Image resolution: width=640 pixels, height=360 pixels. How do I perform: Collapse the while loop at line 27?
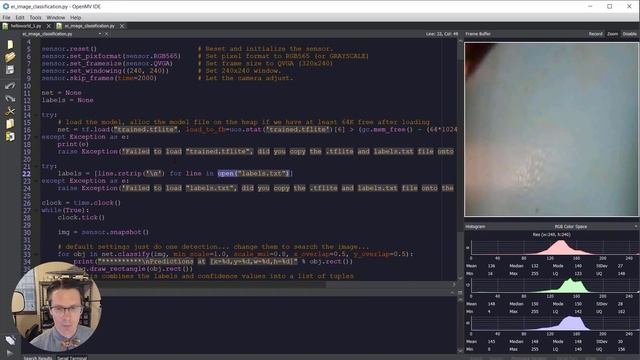click(36, 210)
